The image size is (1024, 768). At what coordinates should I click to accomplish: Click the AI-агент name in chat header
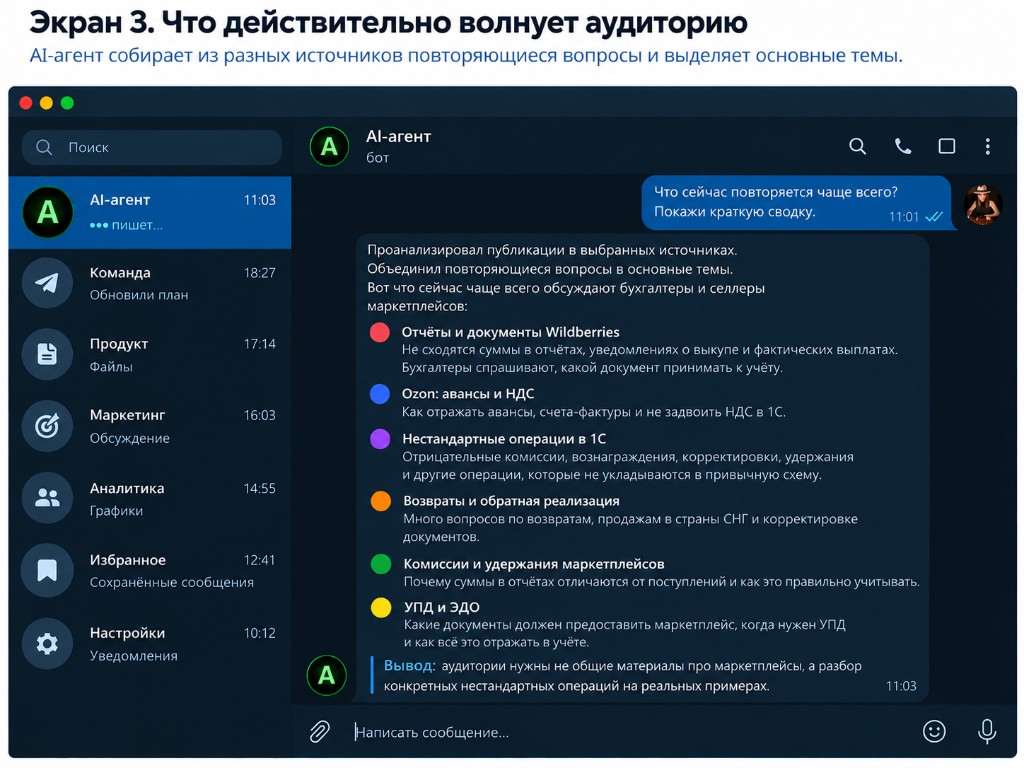[398, 136]
